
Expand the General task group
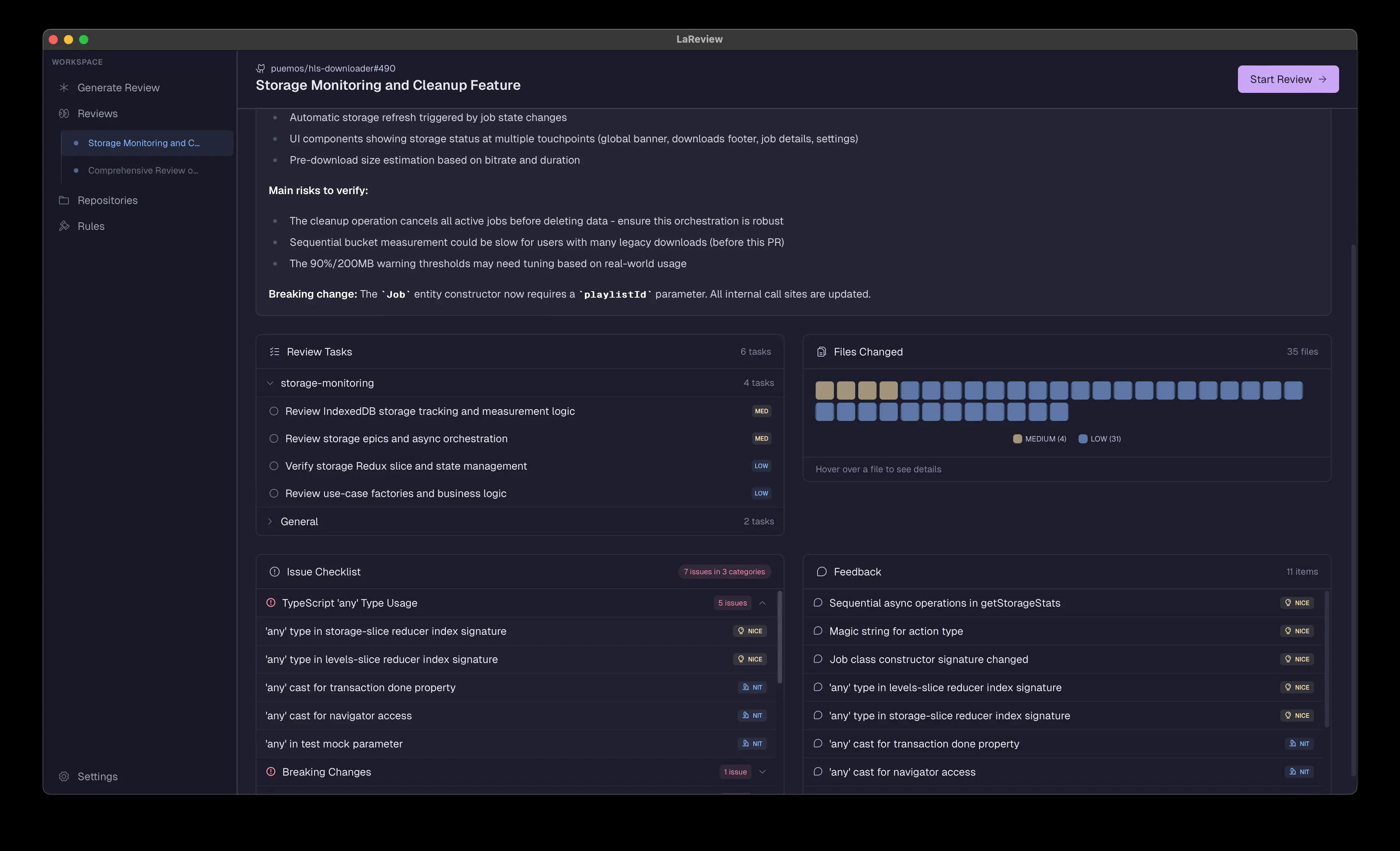tap(270, 521)
